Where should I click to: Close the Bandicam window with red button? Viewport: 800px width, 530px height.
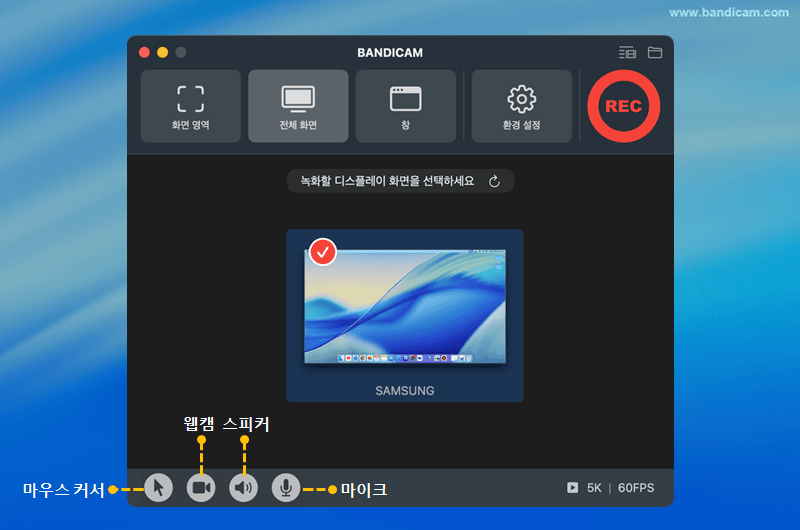144,53
